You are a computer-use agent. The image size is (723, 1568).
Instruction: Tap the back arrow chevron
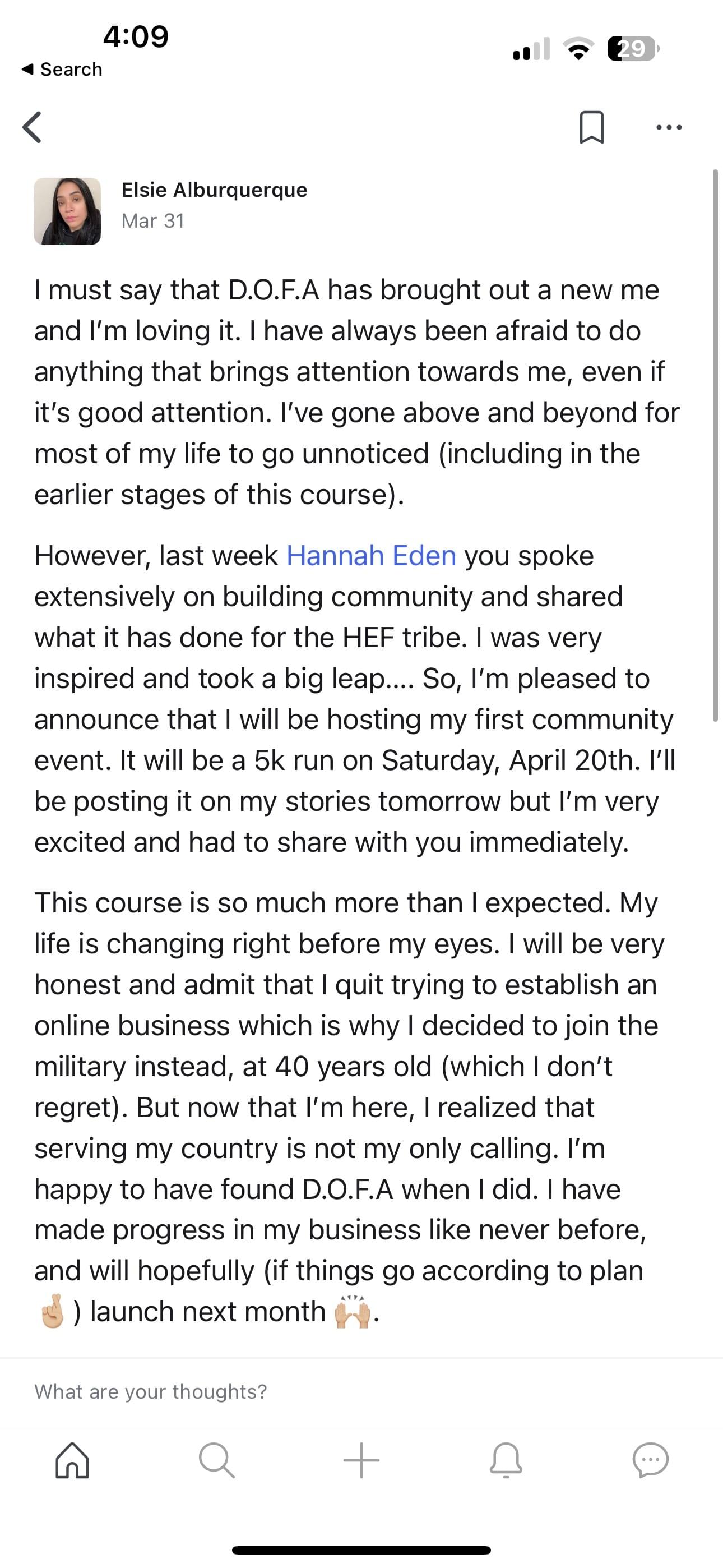[31, 127]
